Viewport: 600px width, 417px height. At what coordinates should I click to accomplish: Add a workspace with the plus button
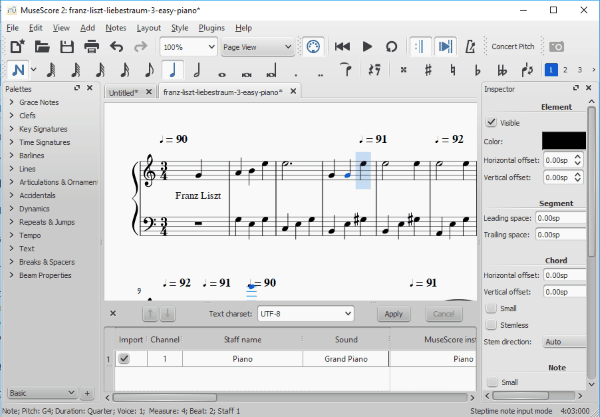click(87, 393)
